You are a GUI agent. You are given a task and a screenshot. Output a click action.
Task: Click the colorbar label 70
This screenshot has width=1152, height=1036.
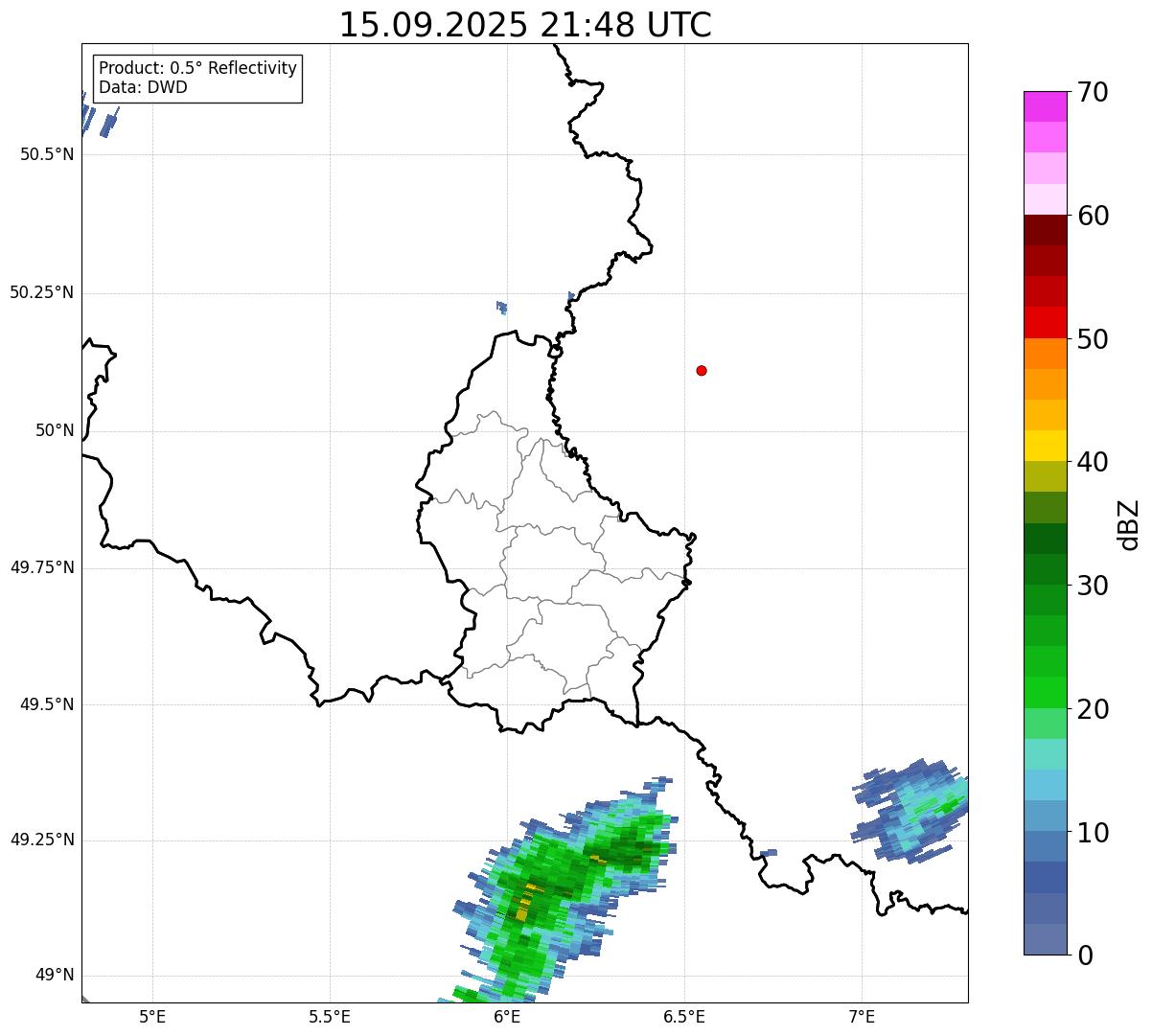tap(1093, 92)
